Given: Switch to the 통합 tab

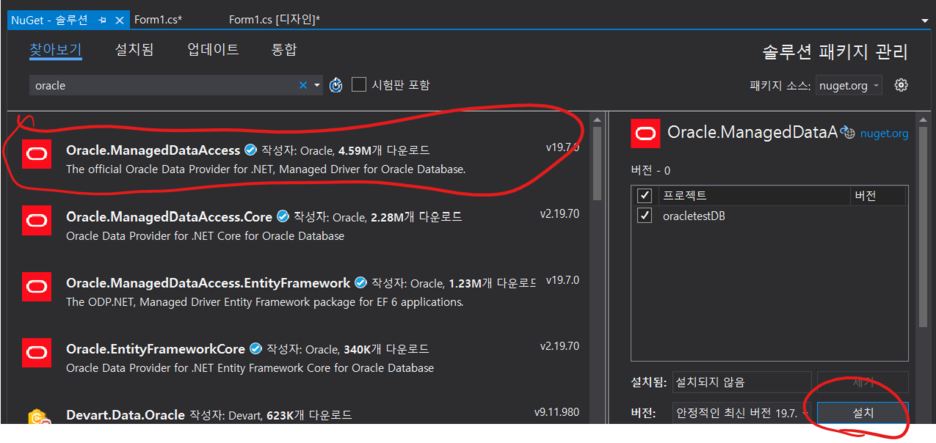Looking at the screenshot, I should [x=284, y=50].
